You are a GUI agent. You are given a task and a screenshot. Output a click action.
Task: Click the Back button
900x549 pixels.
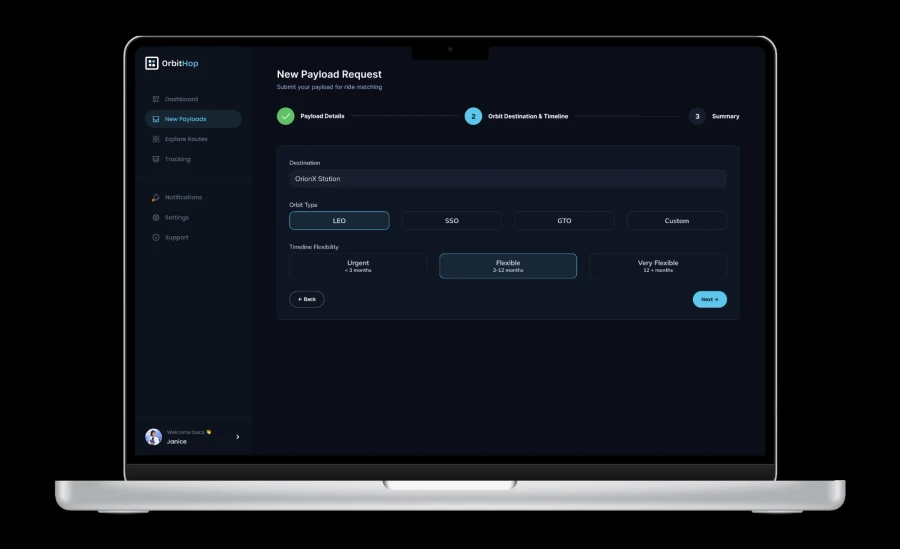tap(307, 299)
